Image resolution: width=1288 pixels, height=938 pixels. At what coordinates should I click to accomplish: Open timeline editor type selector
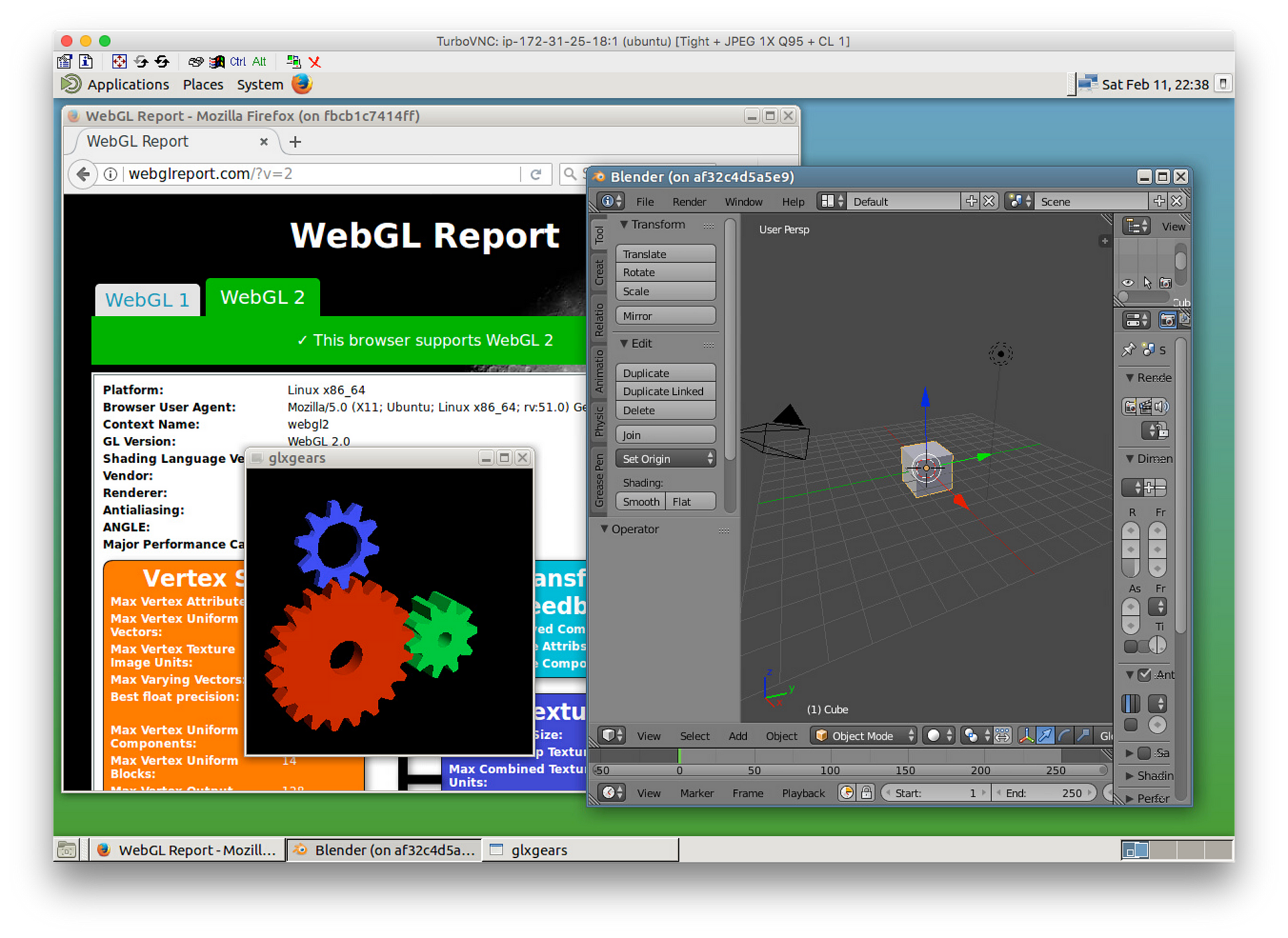pos(611,793)
